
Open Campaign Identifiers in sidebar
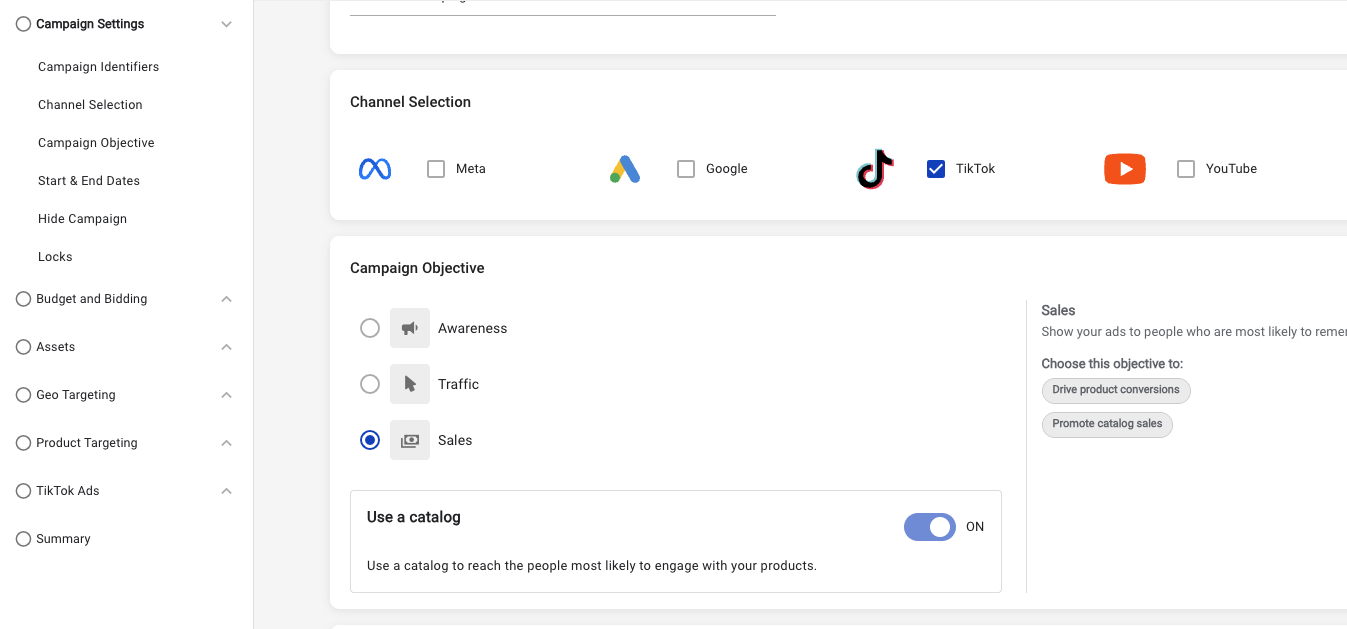(98, 67)
